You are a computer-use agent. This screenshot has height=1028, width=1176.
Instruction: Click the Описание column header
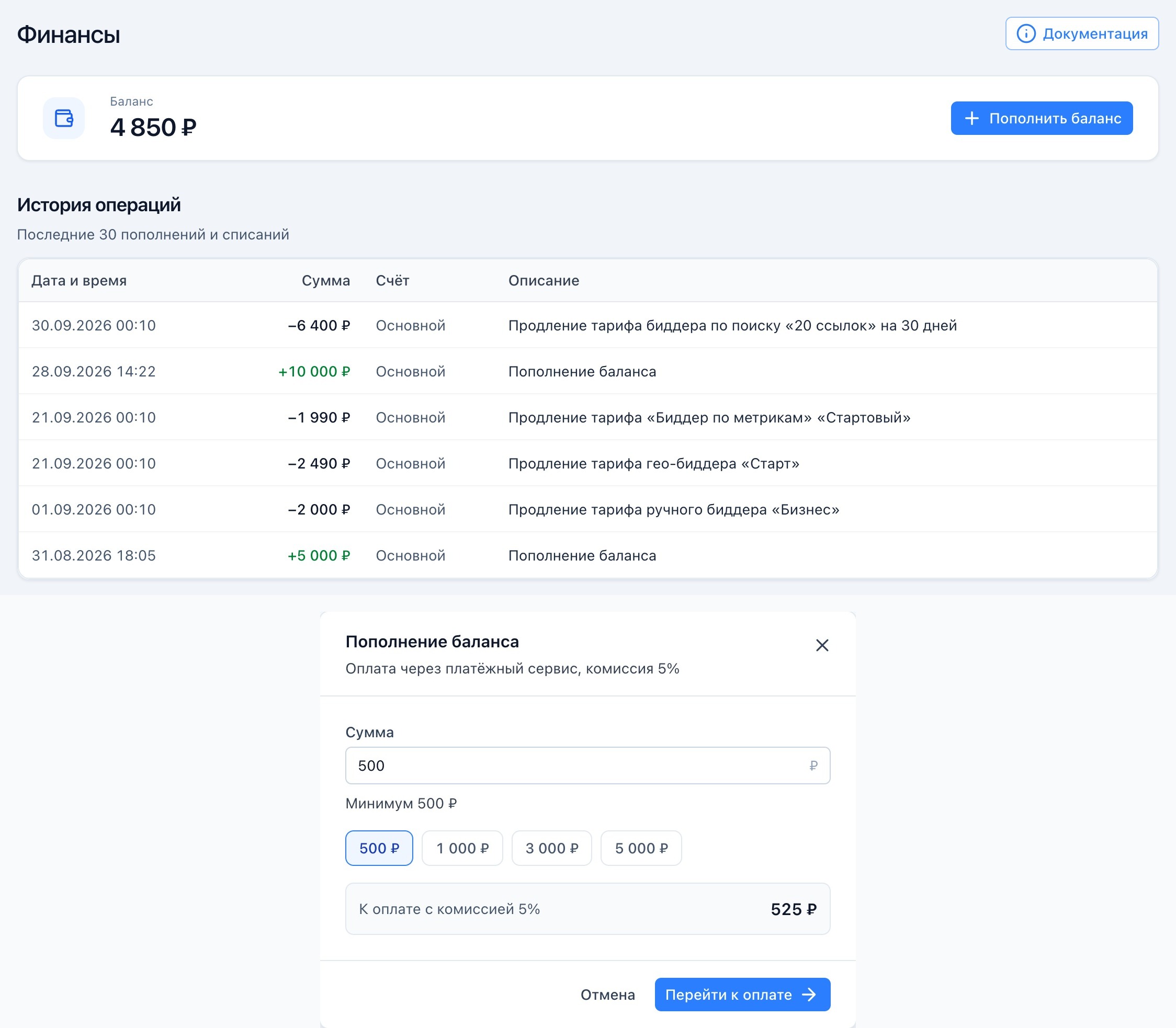point(544,280)
